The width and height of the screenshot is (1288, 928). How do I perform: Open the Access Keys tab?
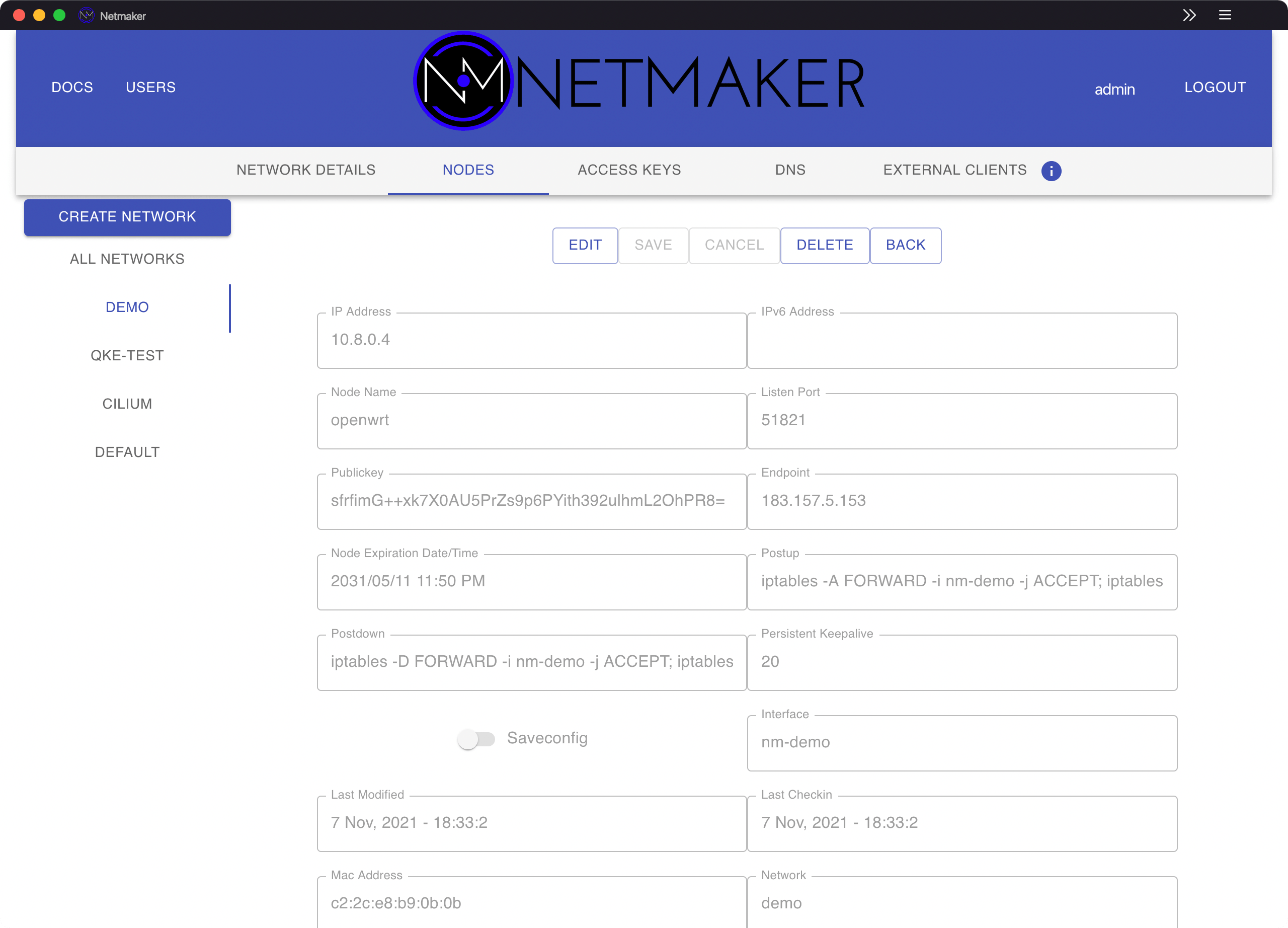tap(629, 169)
